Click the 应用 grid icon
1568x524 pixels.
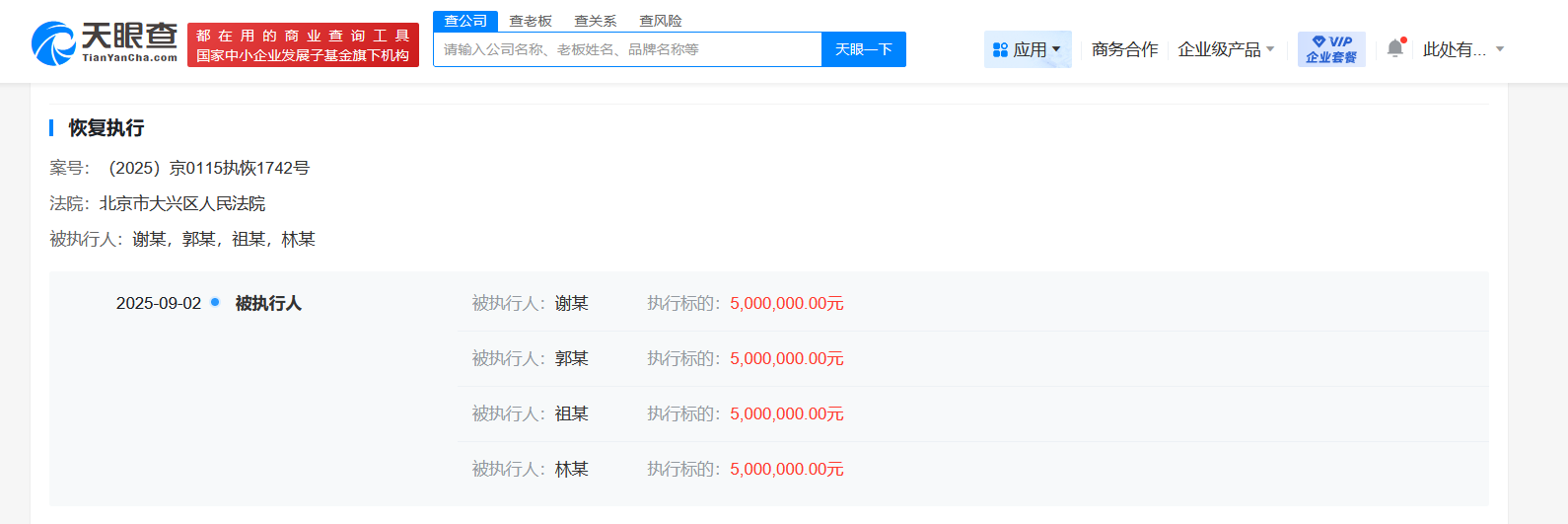(1000, 49)
